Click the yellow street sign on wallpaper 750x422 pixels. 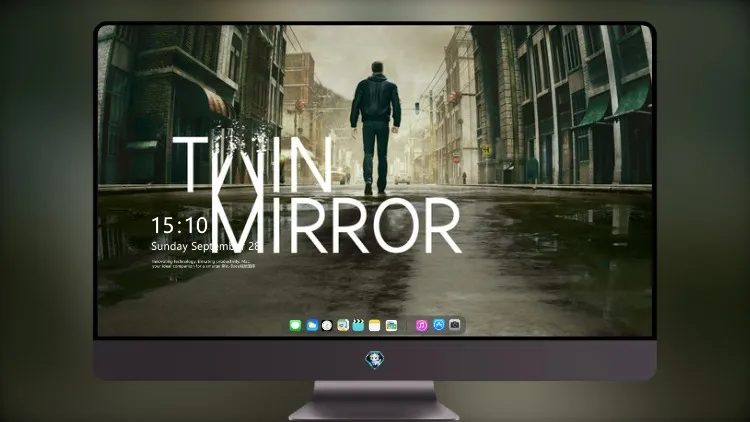click(x=487, y=150)
